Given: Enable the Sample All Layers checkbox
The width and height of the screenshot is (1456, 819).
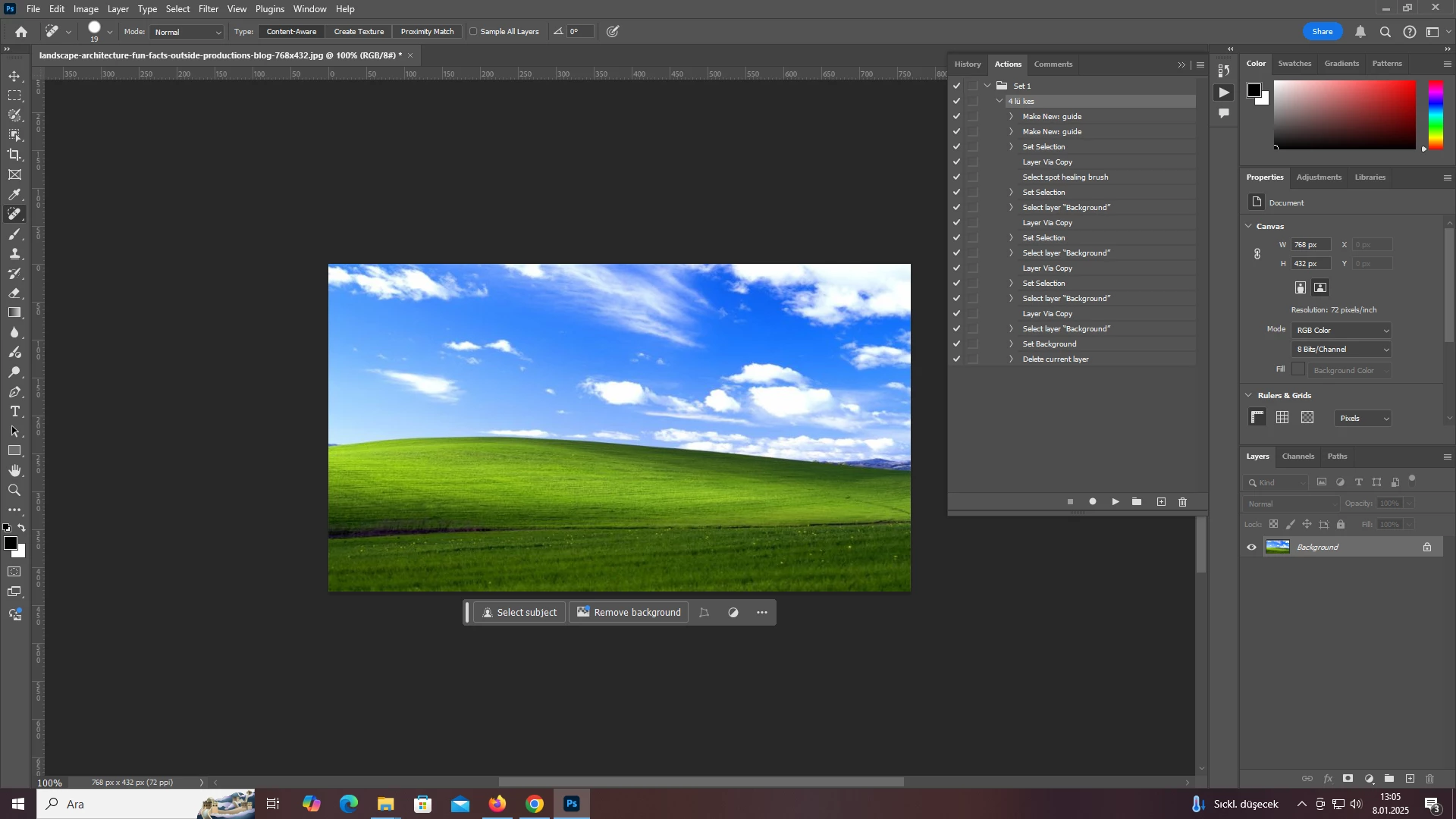Looking at the screenshot, I should click(474, 32).
